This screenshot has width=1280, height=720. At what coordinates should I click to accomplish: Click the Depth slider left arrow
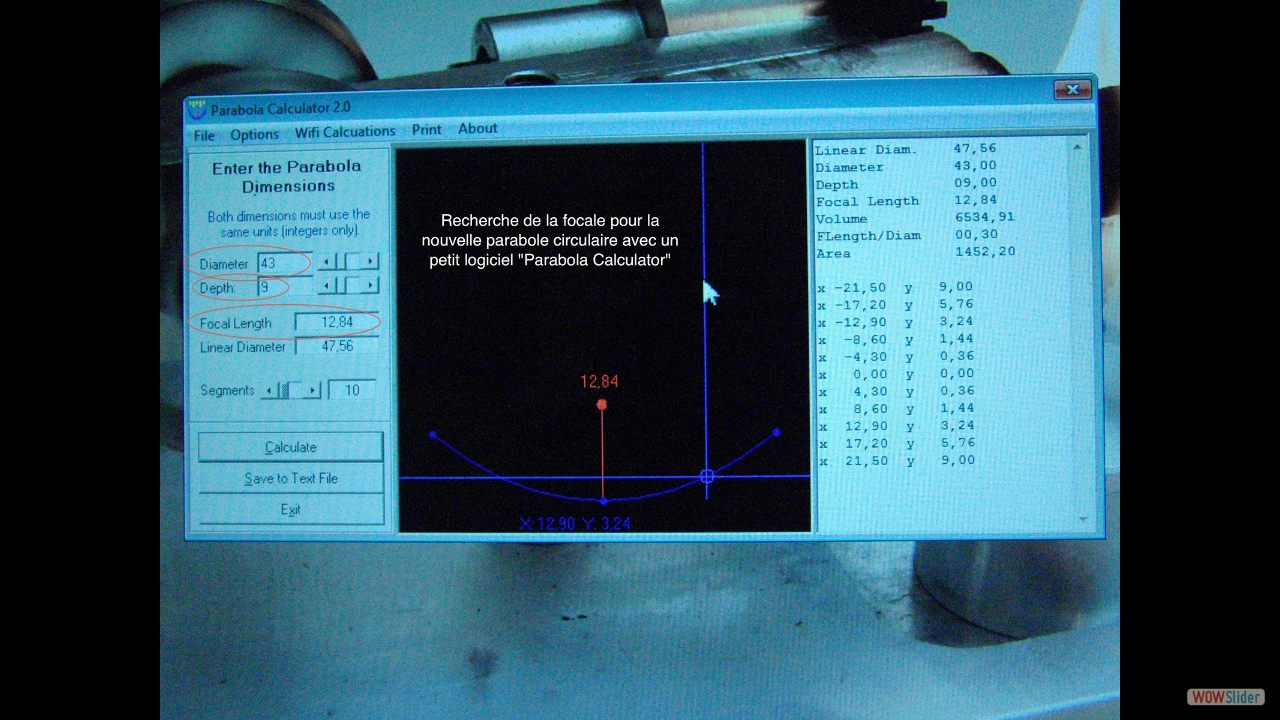click(x=326, y=286)
